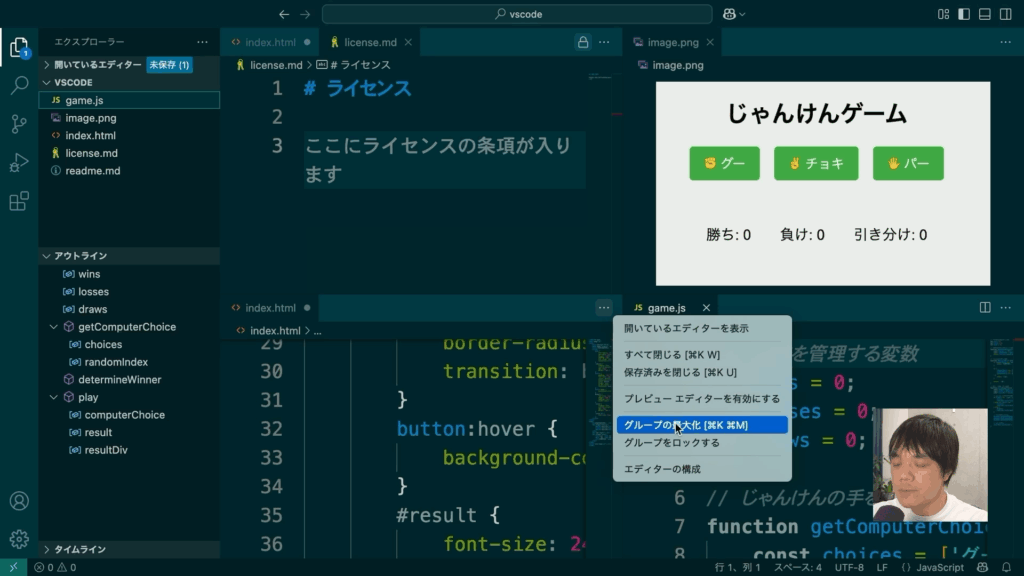Image resolution: width=1024 pixels, height=576 pixels.
Task: Switch to the image.png tab
Action: pyautogui.click(x=672, y=43)
